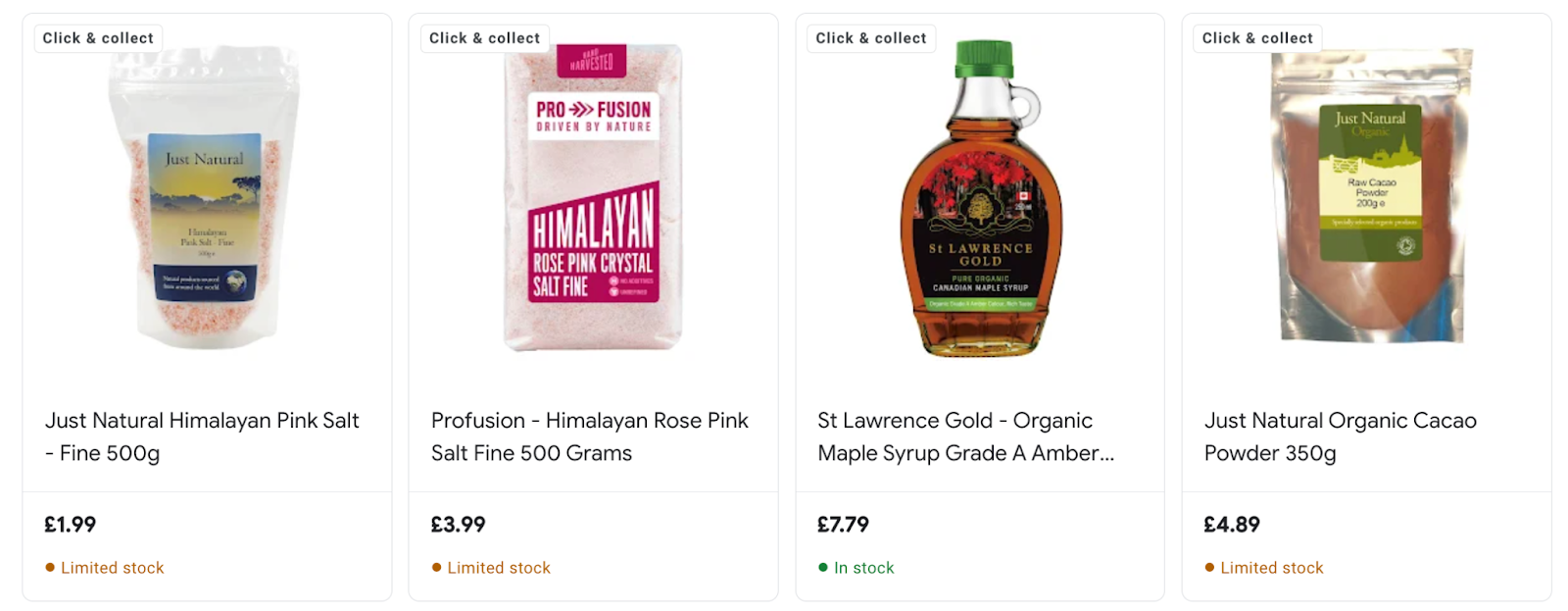Click the Just Natural Organic Cacao Powder title

[1340, 436]
